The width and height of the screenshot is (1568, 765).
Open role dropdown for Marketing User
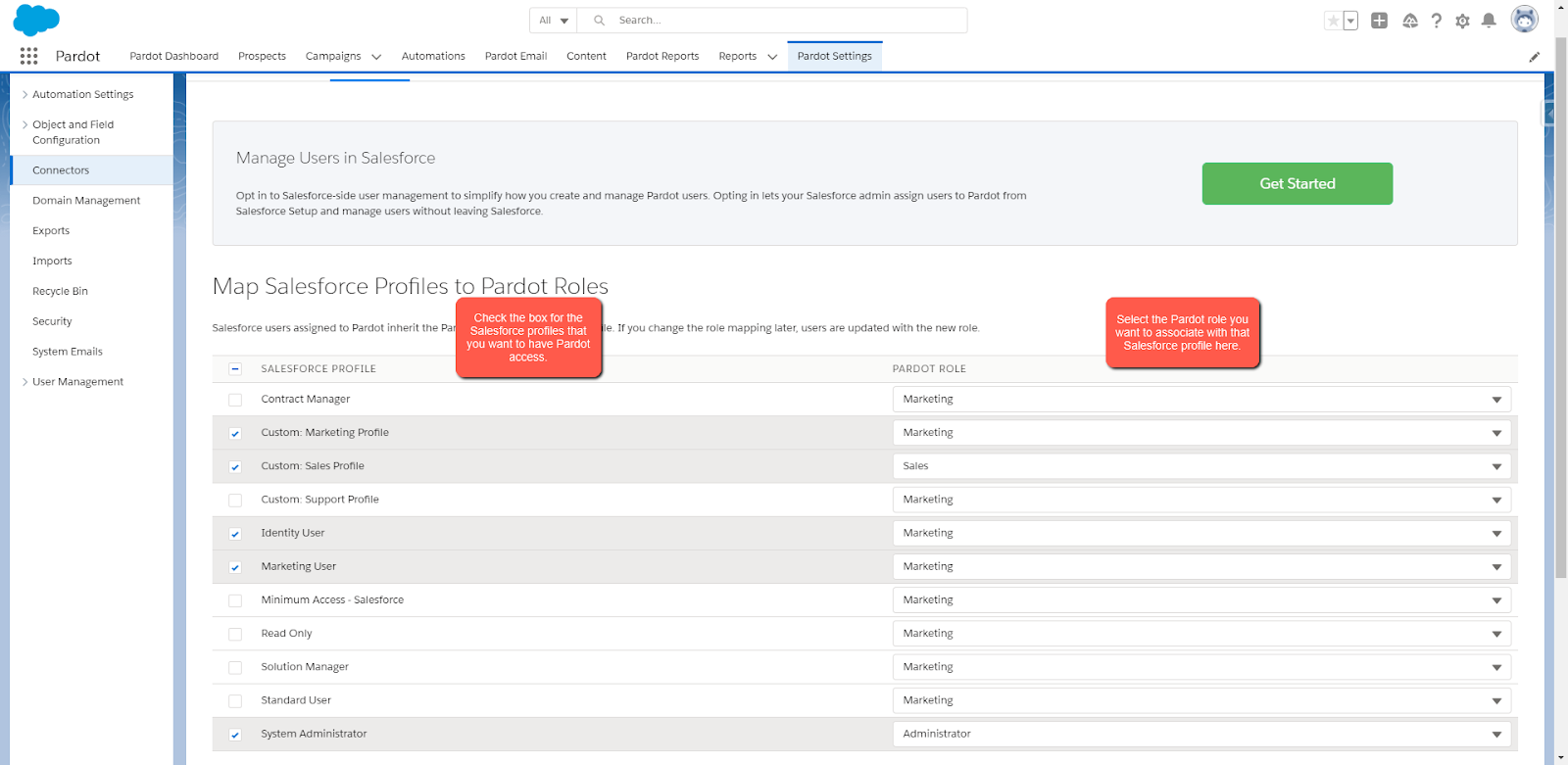tap(1201, 566)
